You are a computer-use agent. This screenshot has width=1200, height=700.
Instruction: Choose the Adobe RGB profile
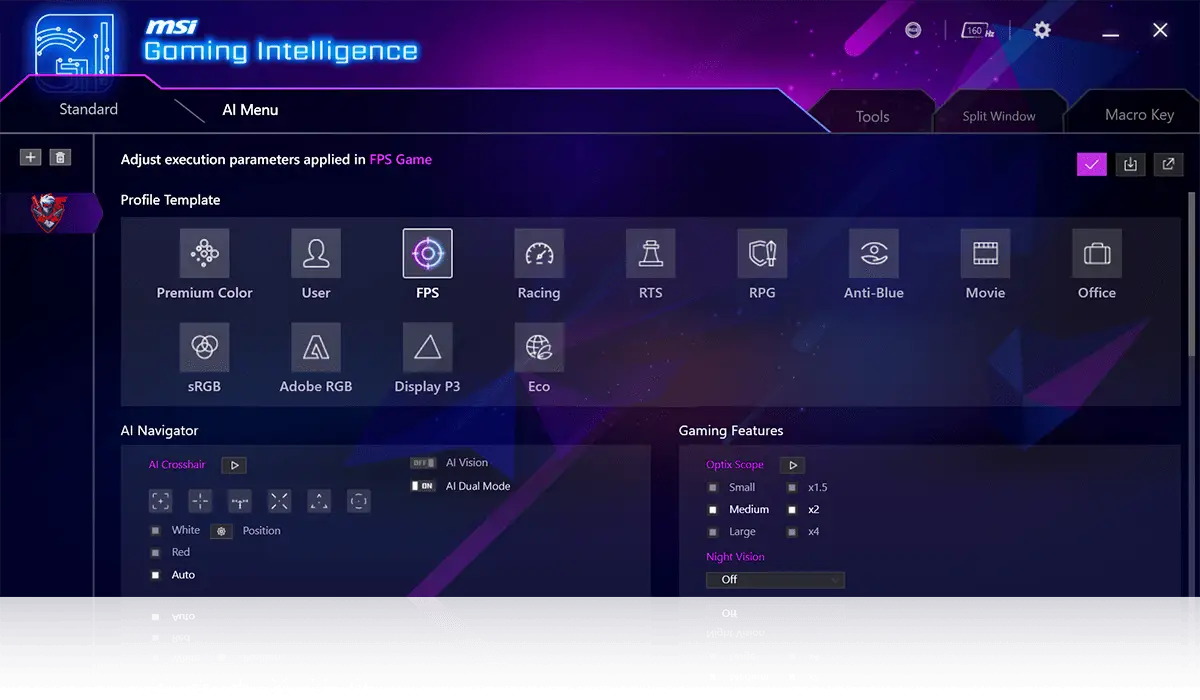(x=316, y=347)
